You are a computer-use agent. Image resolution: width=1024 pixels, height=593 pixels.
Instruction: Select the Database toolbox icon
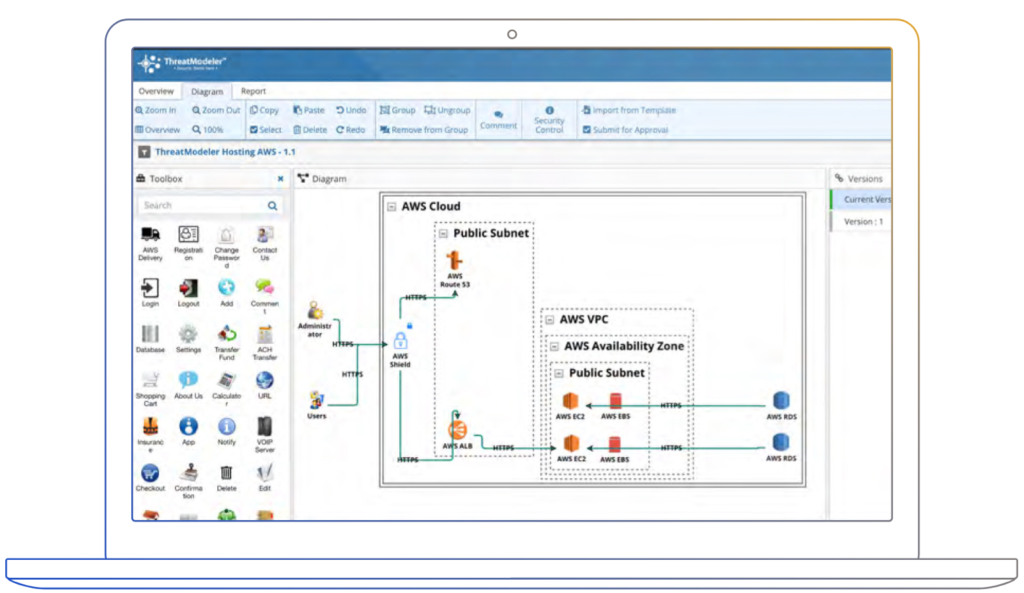click(x=150, y=334)
